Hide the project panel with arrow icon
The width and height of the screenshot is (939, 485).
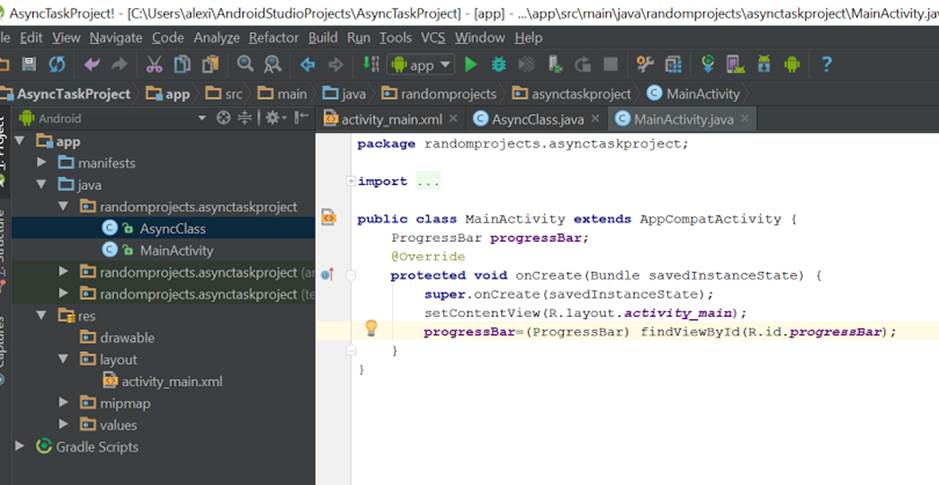tap(302, 117)
